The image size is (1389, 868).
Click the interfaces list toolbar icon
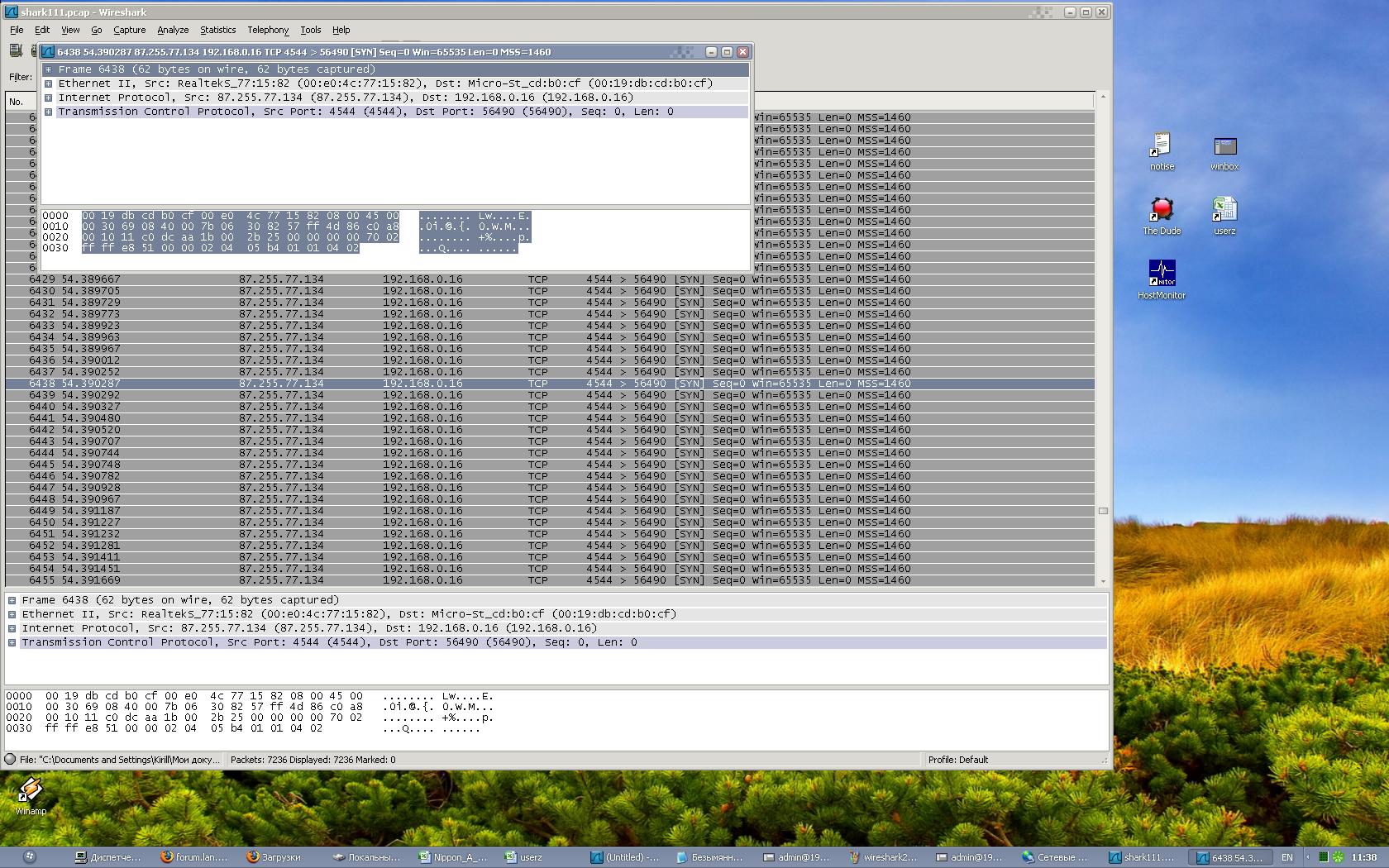point(16,51)
